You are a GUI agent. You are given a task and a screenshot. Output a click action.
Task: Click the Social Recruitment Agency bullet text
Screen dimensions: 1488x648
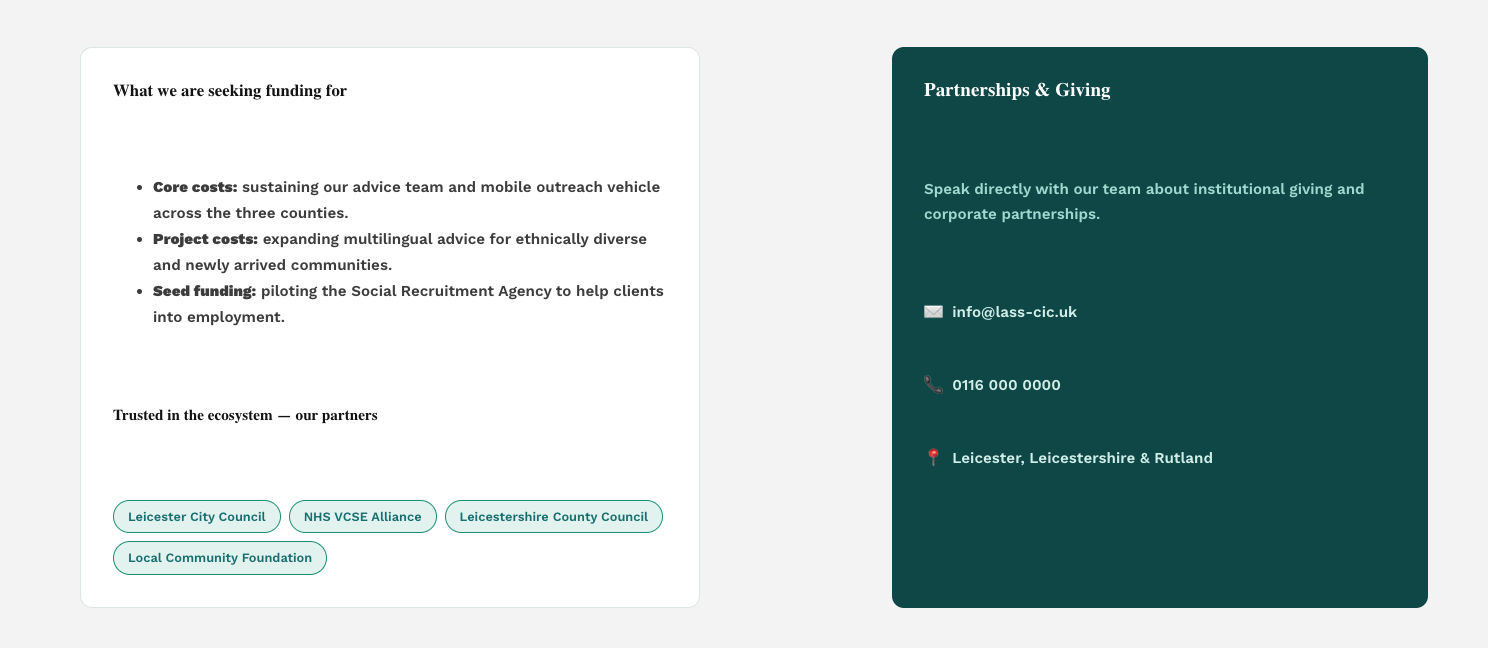click(408, 304)
